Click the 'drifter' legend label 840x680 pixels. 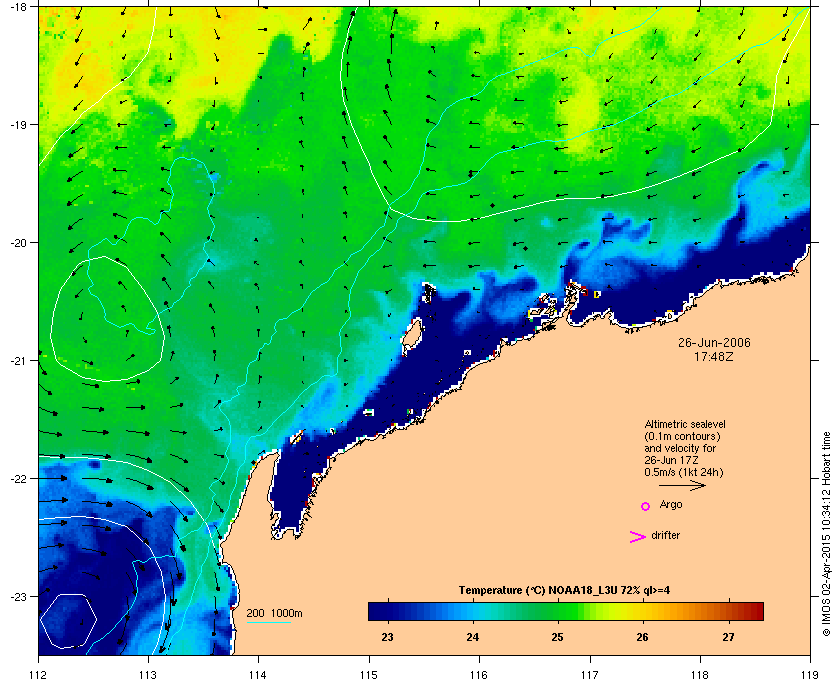pyautogui.click(x=665, y=535)
